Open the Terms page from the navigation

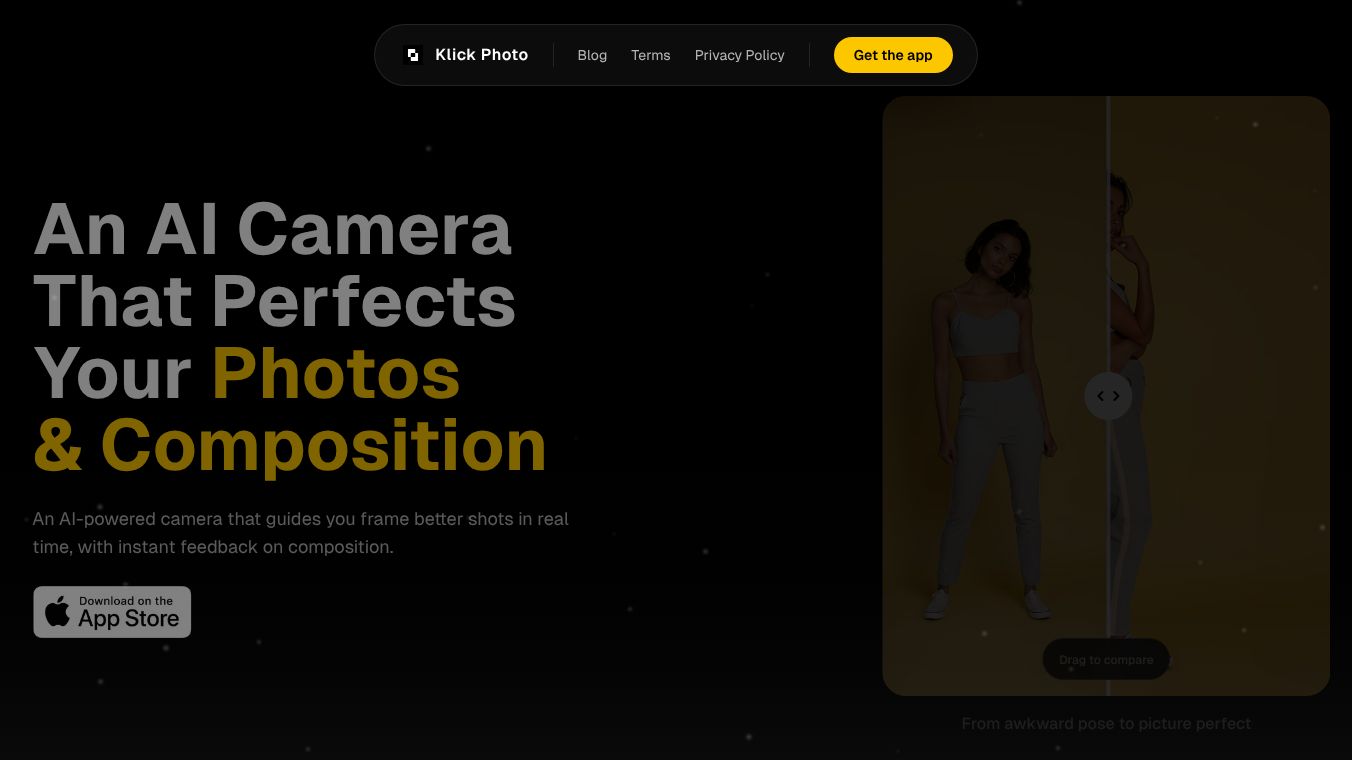point(650,55)
